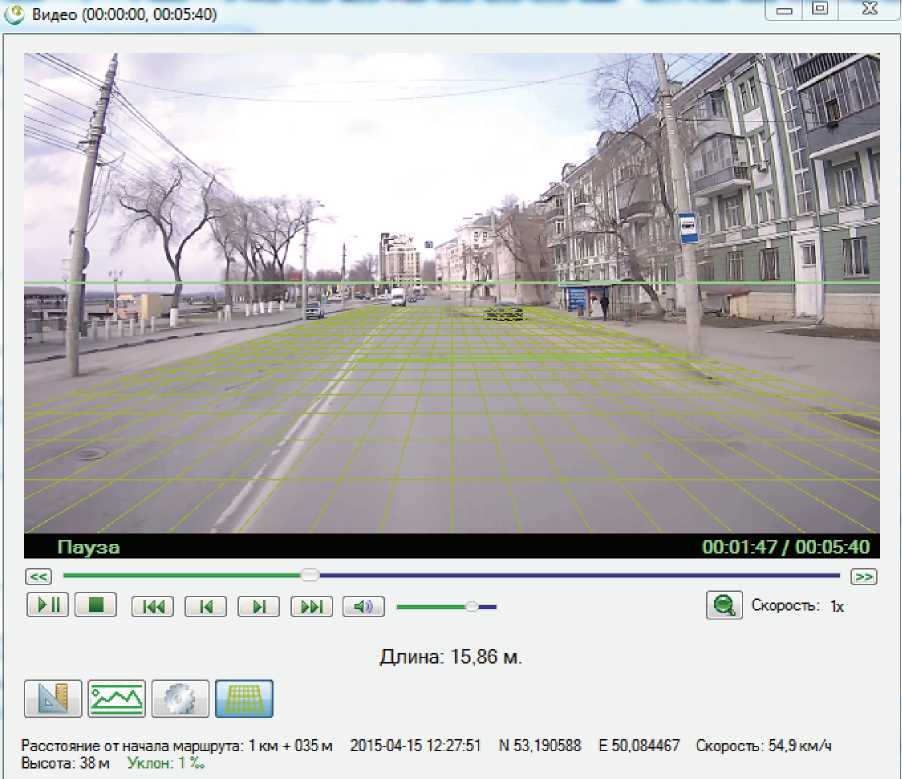The height and width of the screenshot is (779, 902).
Task: Step back one frame
Action: pyautogui.click(x=205, y=606)
